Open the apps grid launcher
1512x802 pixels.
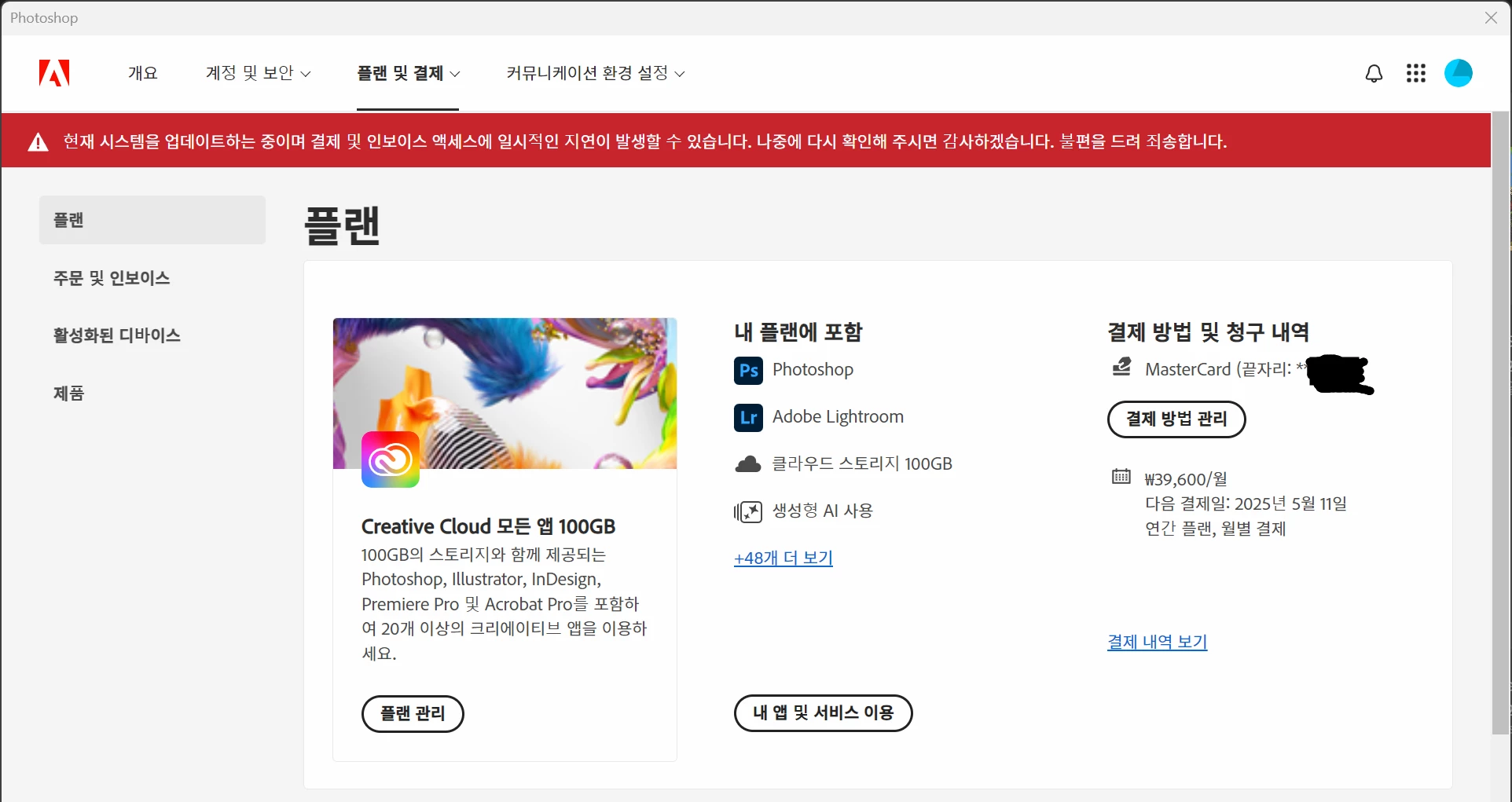pyautogui.click(x=1416, y=74)
